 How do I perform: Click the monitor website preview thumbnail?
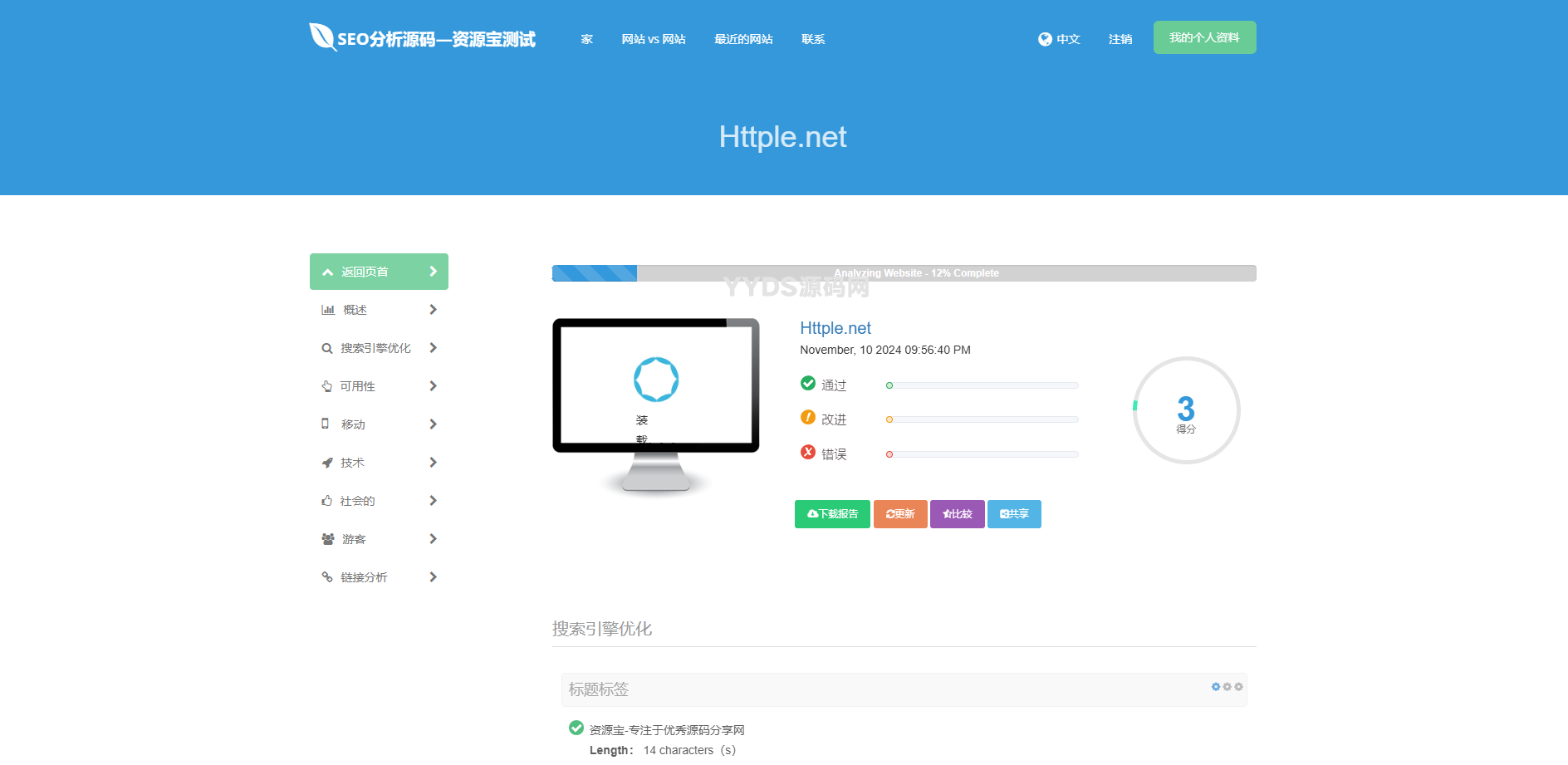tap(656, 407)
